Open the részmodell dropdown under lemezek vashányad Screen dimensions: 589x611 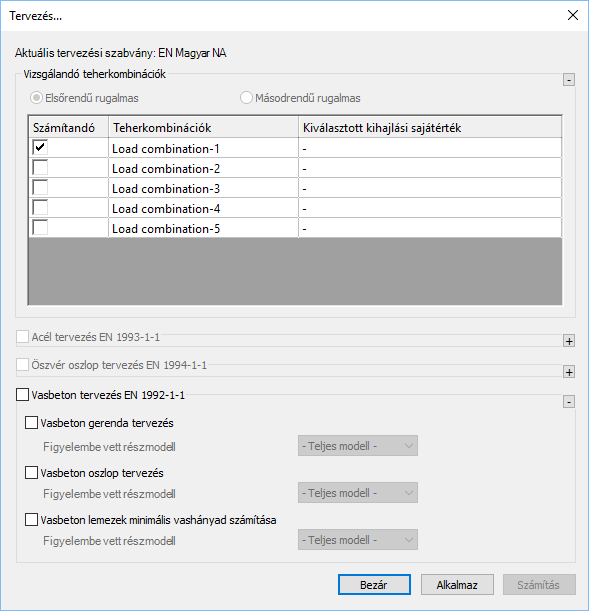tap(358, 540)
